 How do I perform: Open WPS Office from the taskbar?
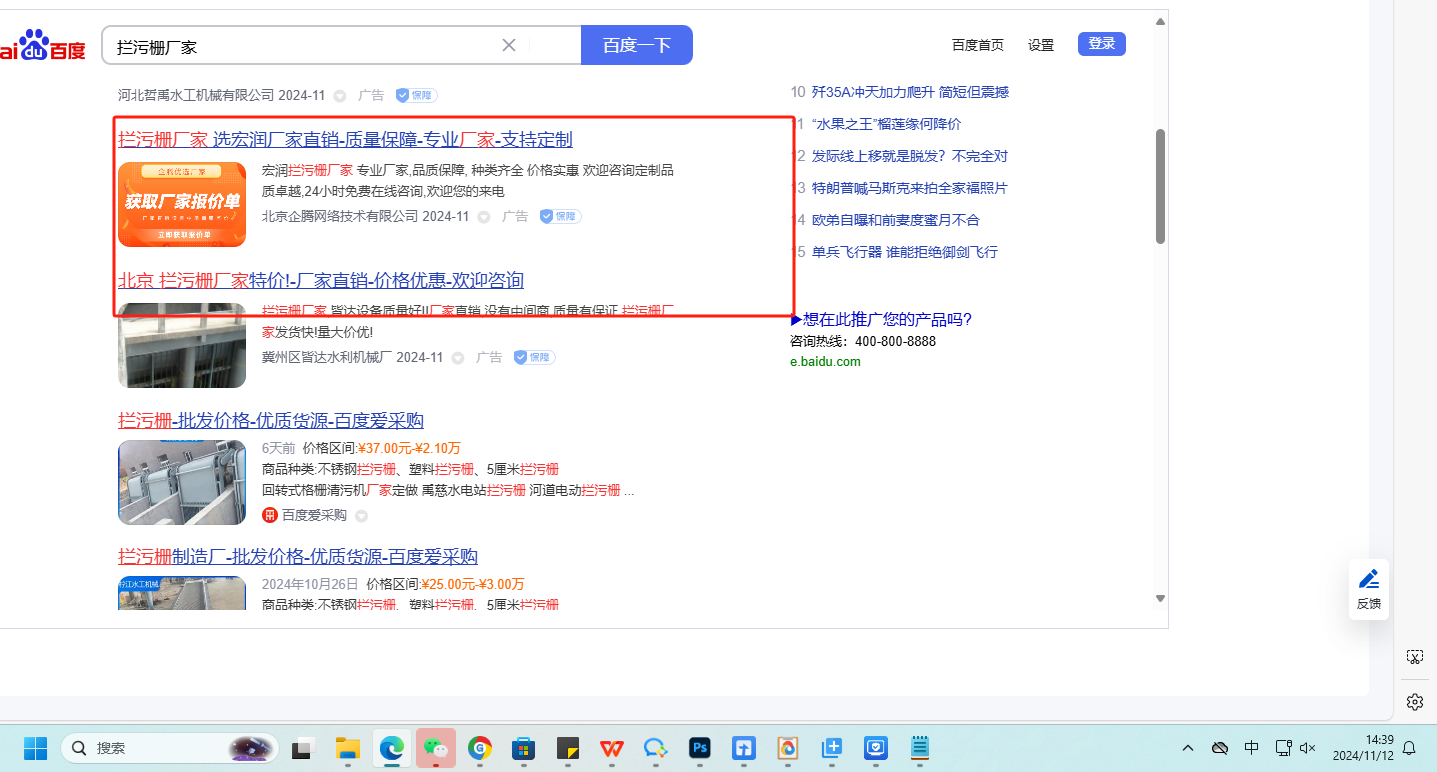(x=611, y=748)
